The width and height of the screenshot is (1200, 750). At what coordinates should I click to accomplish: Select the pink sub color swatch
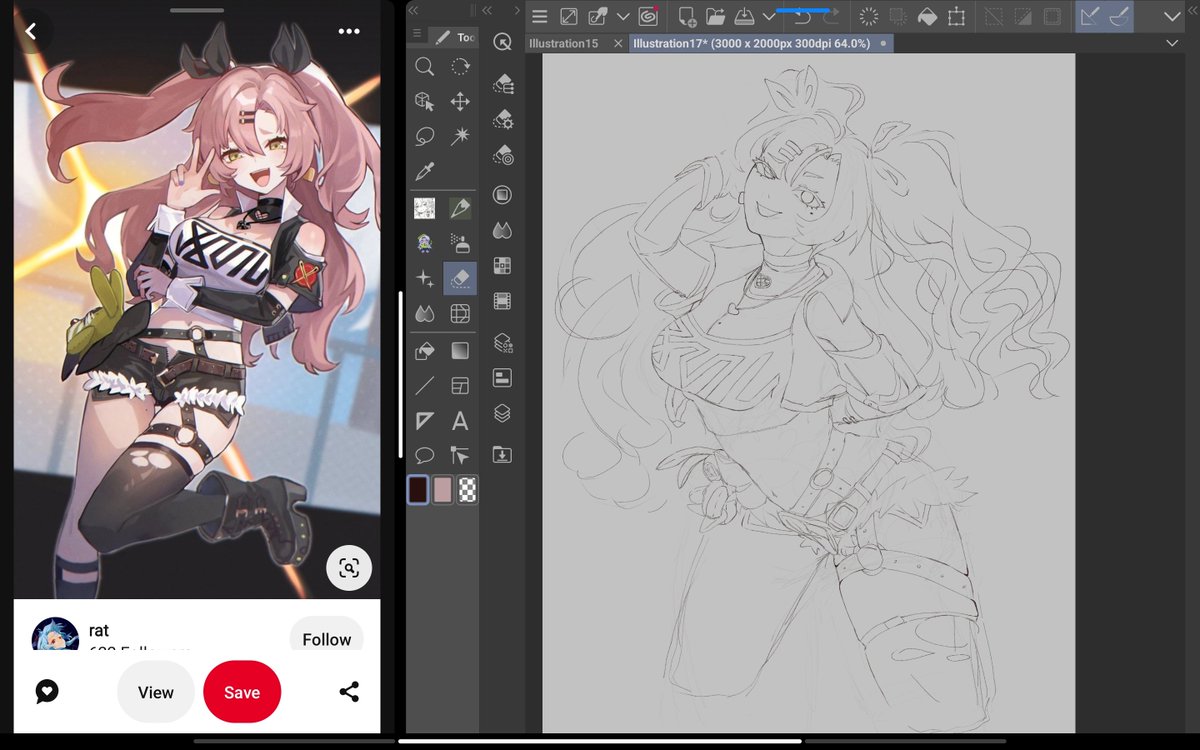[443, 489]
